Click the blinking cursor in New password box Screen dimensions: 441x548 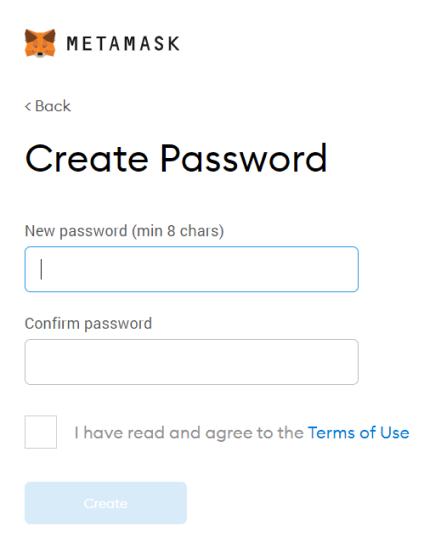(41, 269)
